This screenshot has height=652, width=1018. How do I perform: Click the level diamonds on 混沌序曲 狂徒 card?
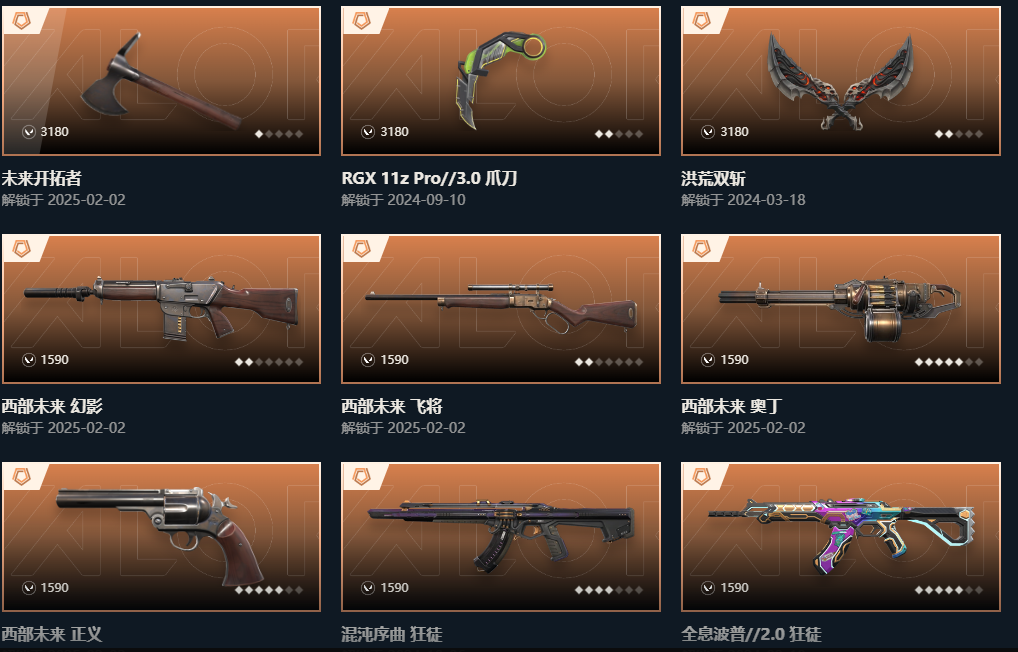tap(608, 590)
